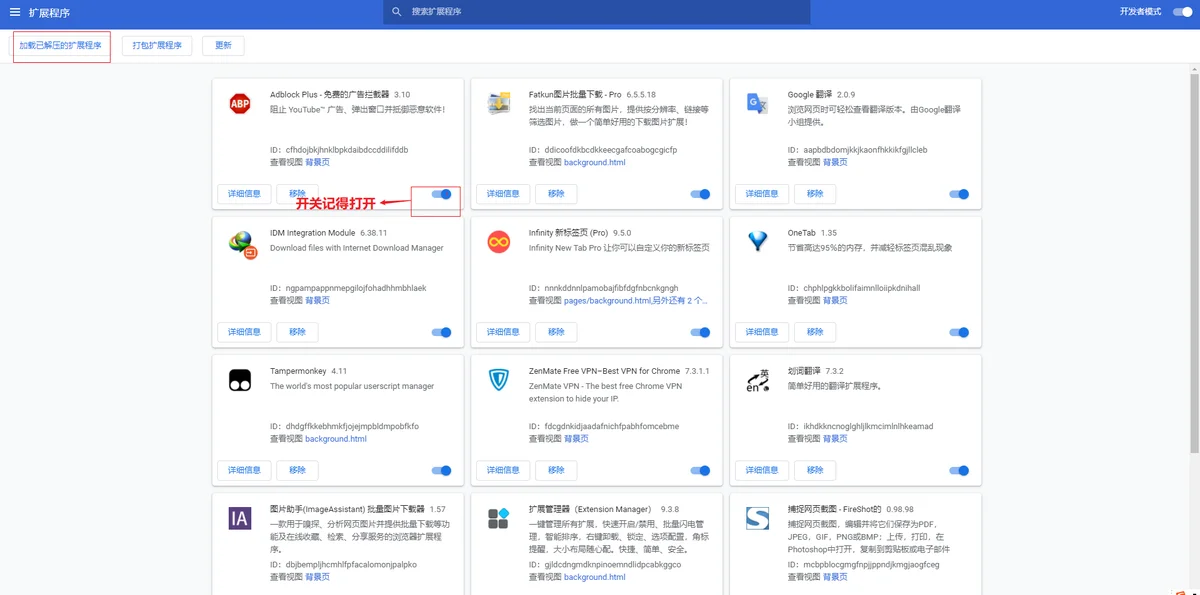Click 移除 on the OneTab card
Screen dimensions: 1200x595
coord(815,332)
